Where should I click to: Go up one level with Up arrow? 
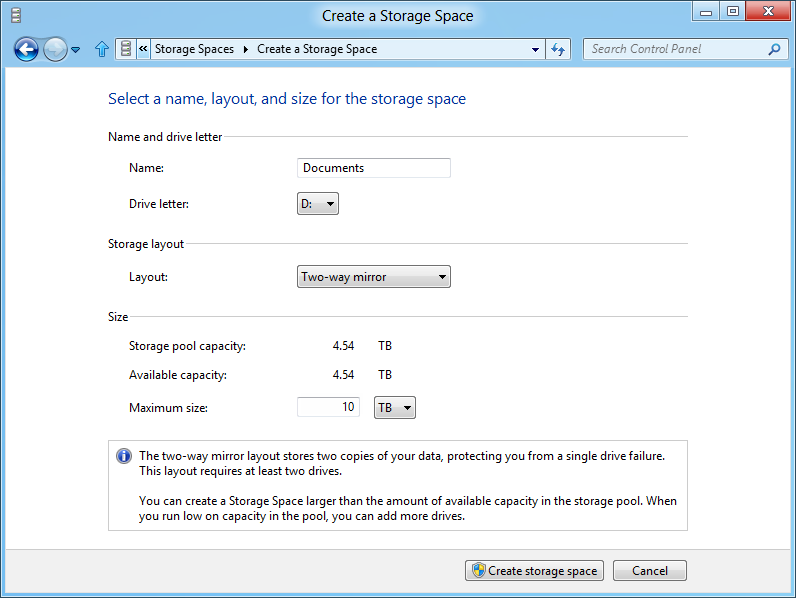click(101, 49)
